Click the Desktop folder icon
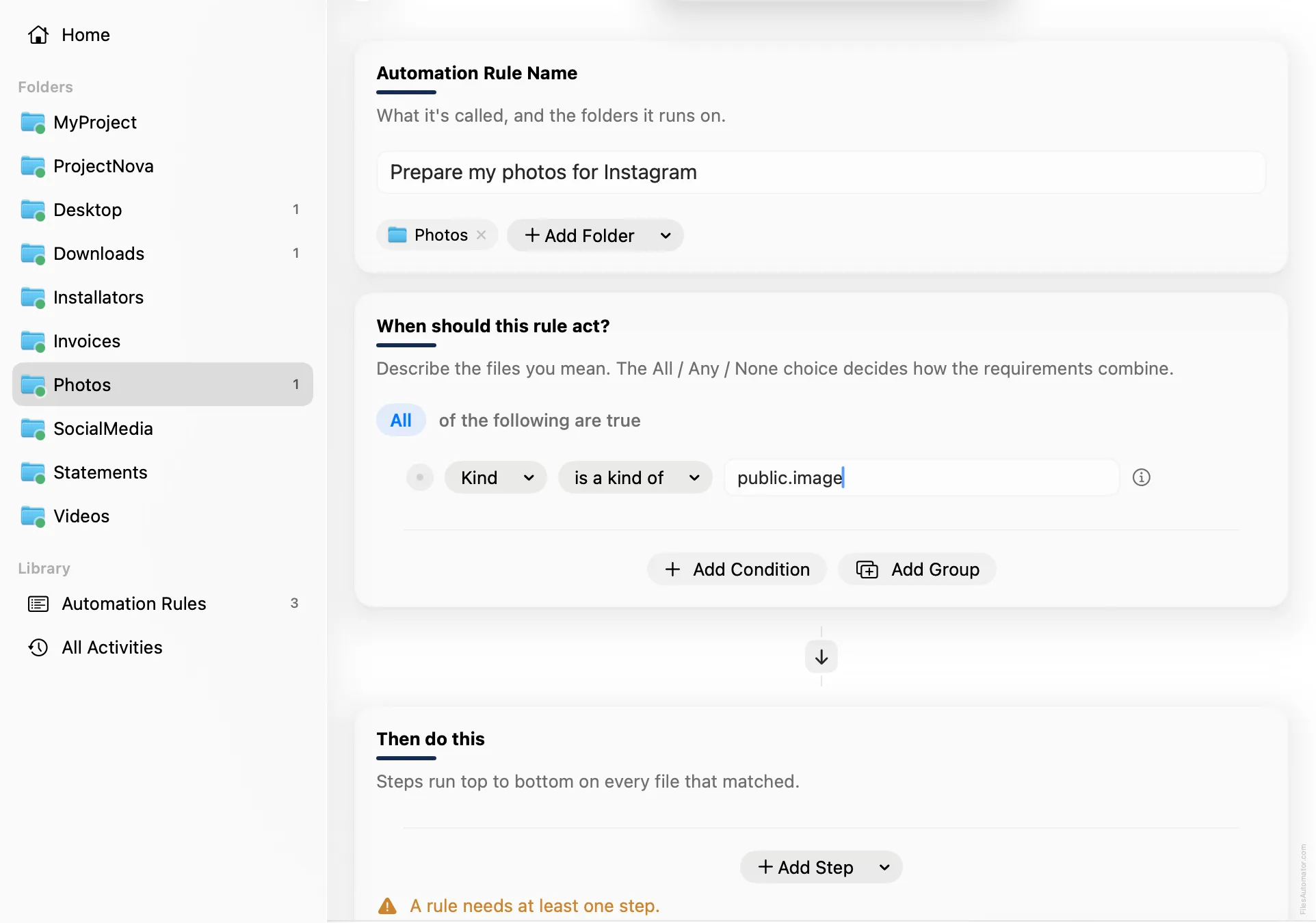The image size is (1316, 923). 33,211
